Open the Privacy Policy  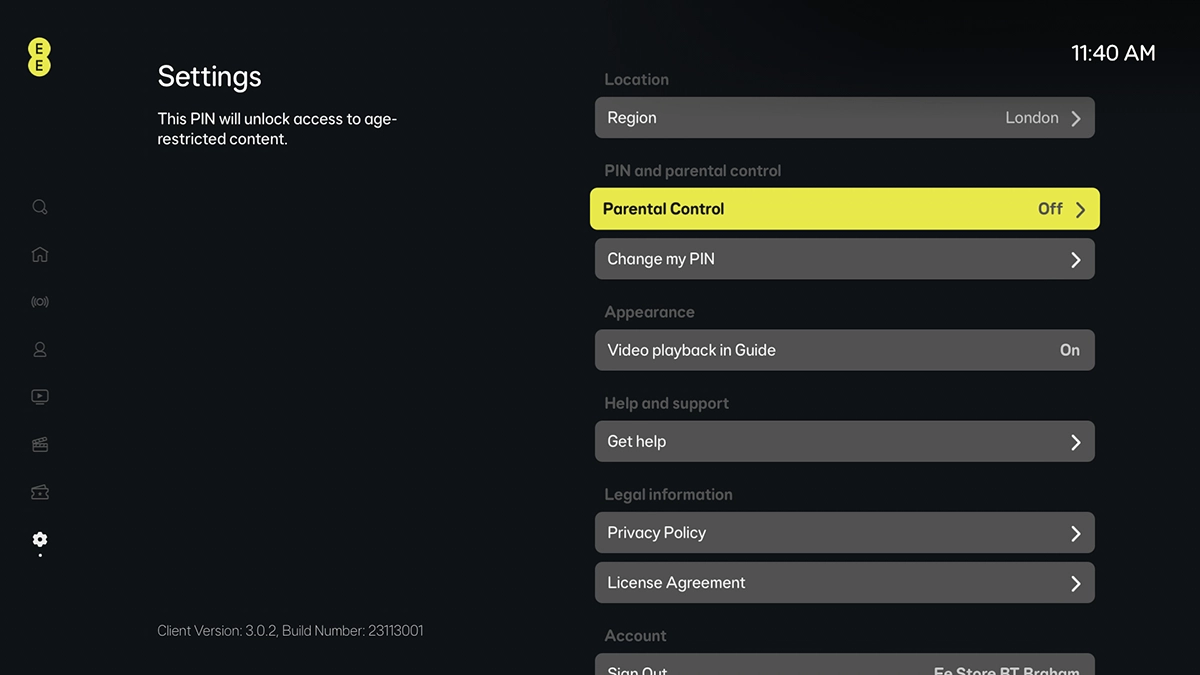pyautogui.click(x=845, y=532)
